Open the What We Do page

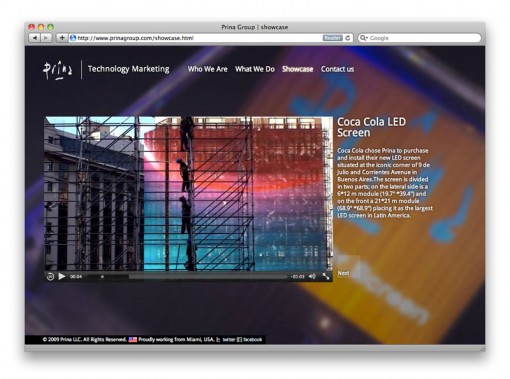[x=255, y=69]
